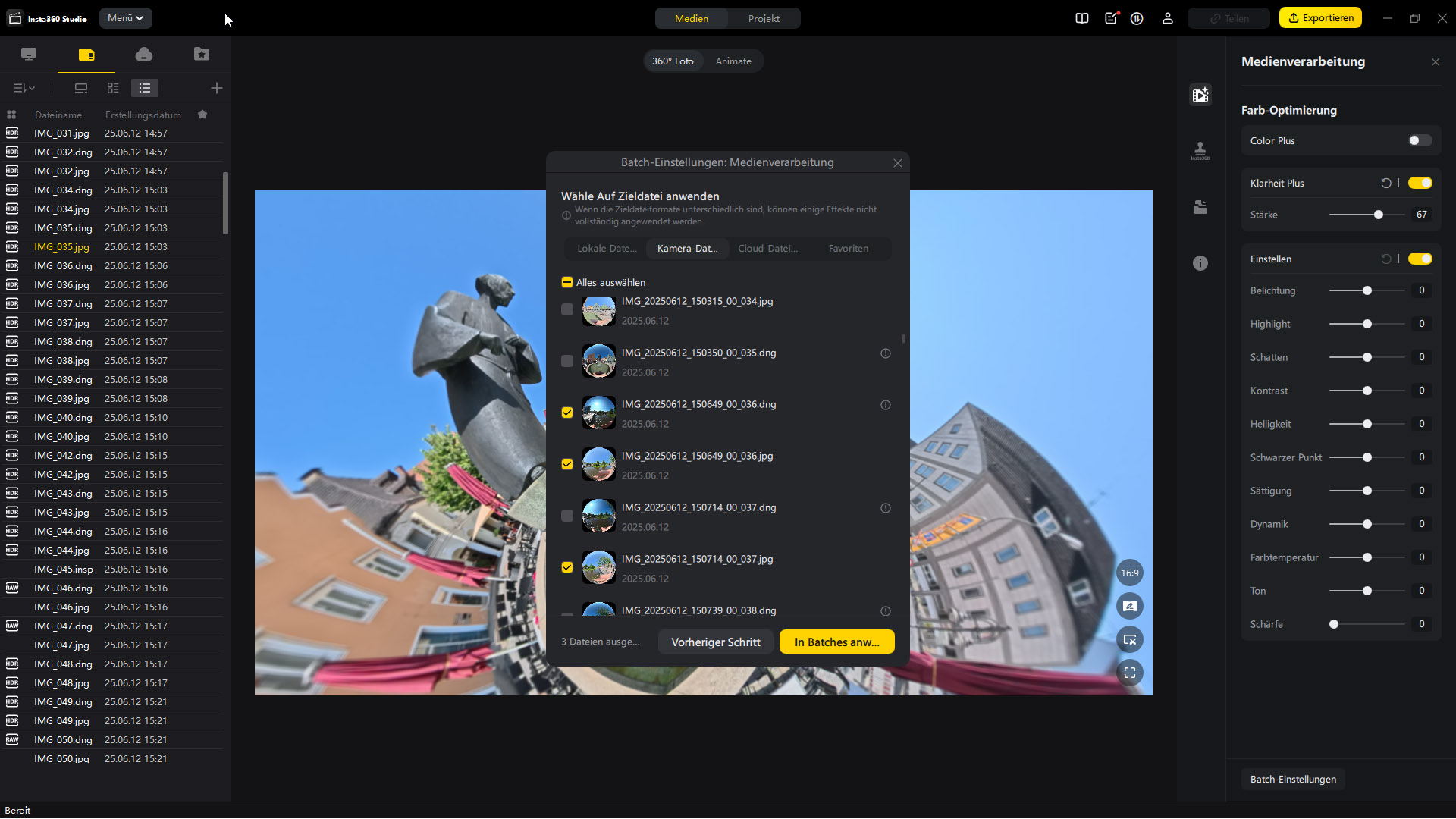This screenshot has width=1456, height=819.
Task: Click the Vorheriger Schritt button
Action: coord(715,642)
